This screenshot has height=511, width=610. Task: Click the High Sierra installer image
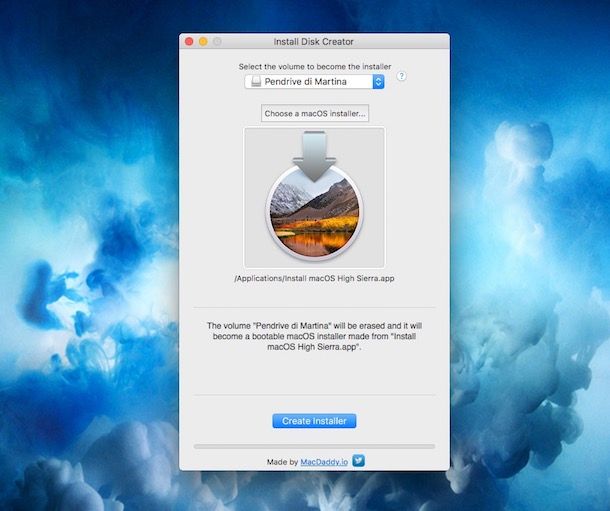click(314, 198)
